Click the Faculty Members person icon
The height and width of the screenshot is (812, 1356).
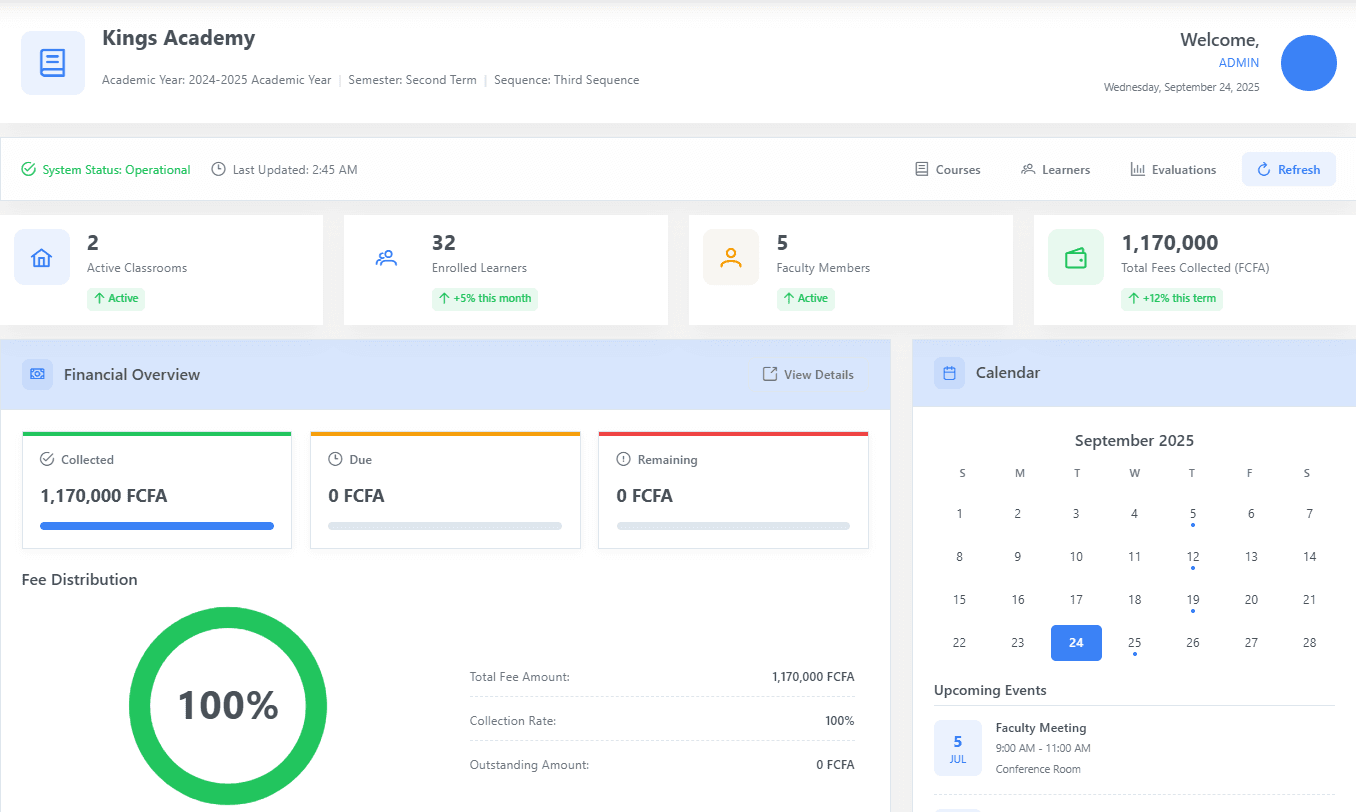point(731,258)
